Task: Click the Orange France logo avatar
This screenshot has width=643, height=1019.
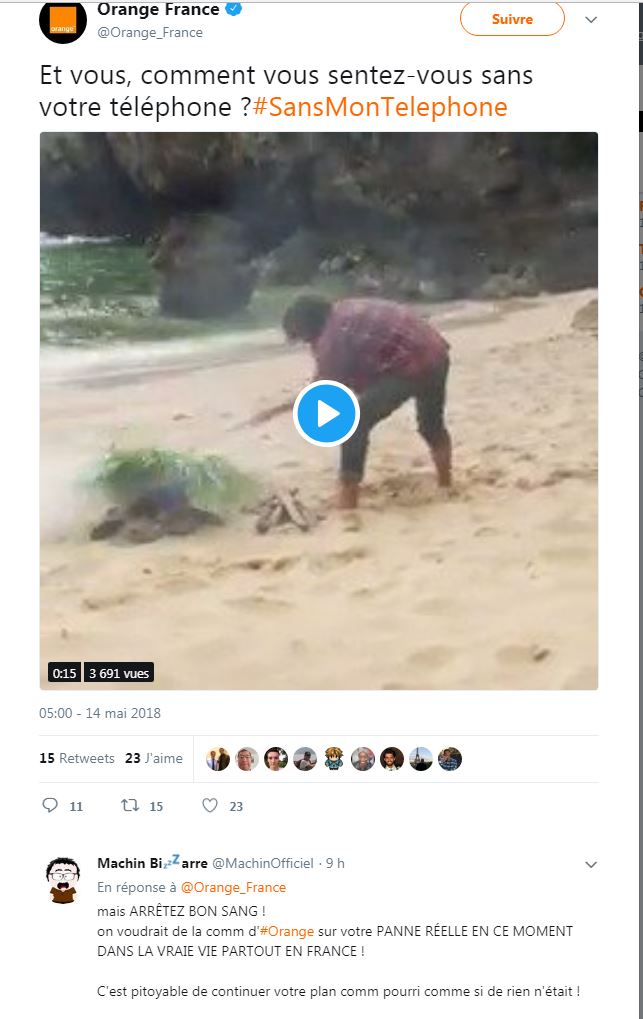Action: click(x=62, y=21)
